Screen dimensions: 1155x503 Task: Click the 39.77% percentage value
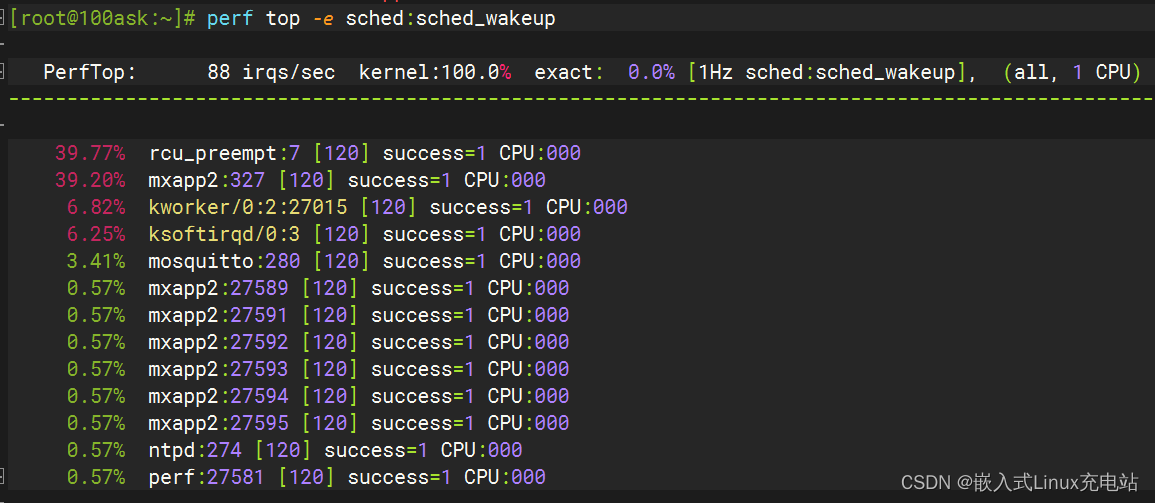coord(90,153)
